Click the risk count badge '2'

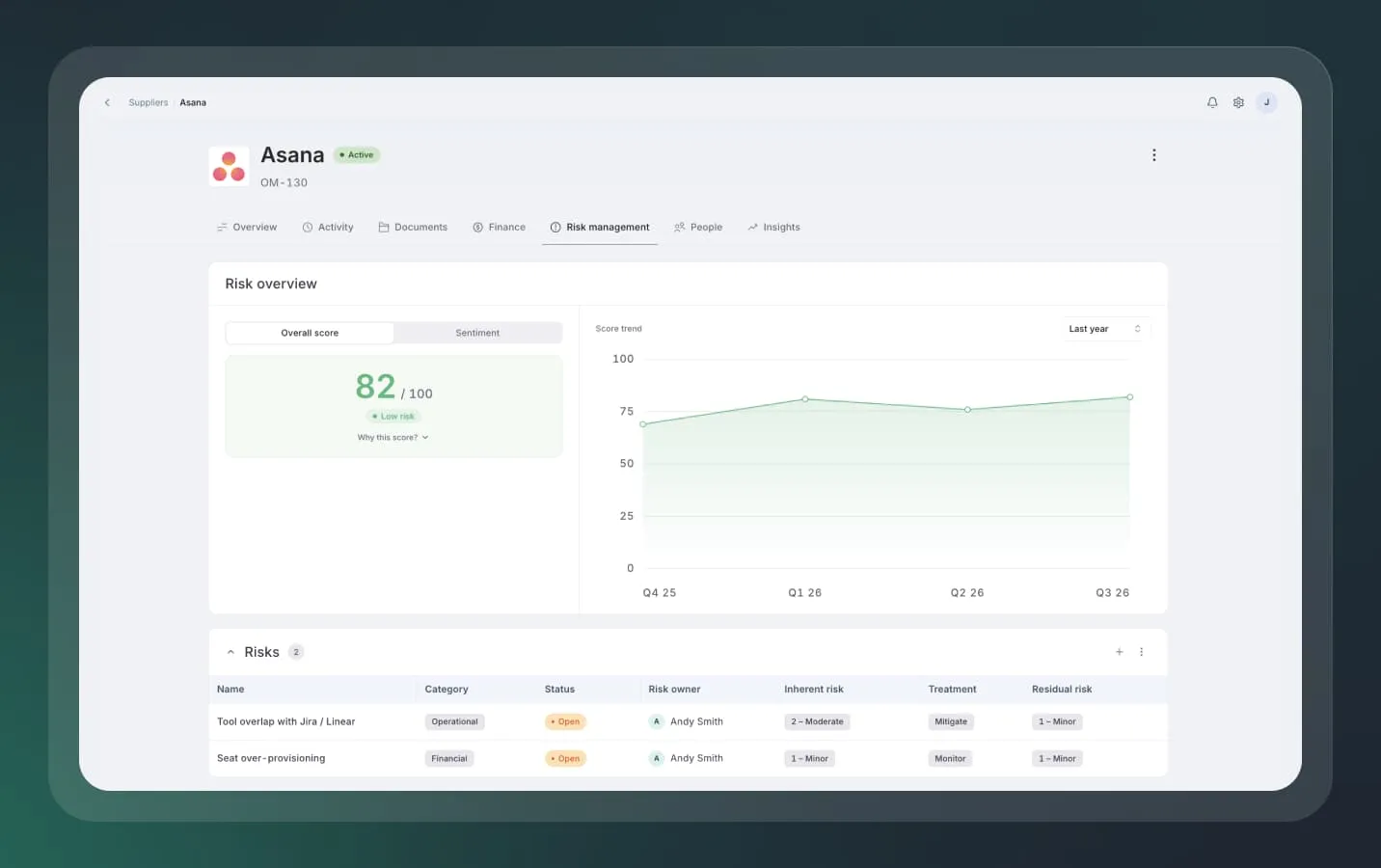pyautogui.click(x=296, y=652)
